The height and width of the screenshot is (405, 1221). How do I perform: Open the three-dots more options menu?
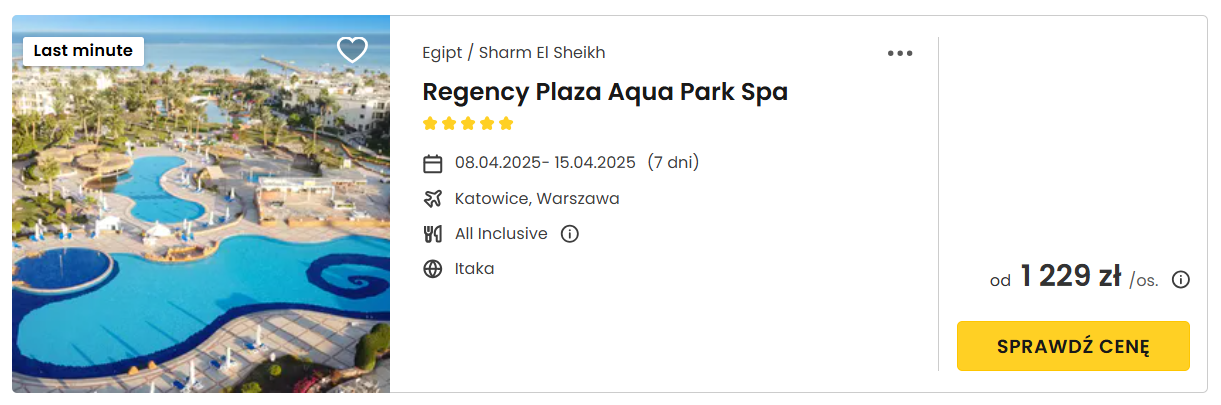(900, 54)
